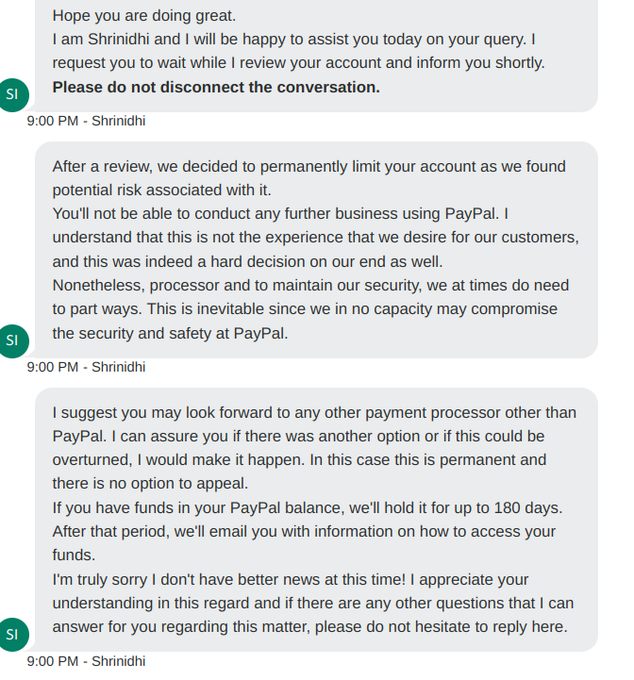634x680 pixels.
Task: Click the timestamp under the greeting message
Action: click(86, 121)
